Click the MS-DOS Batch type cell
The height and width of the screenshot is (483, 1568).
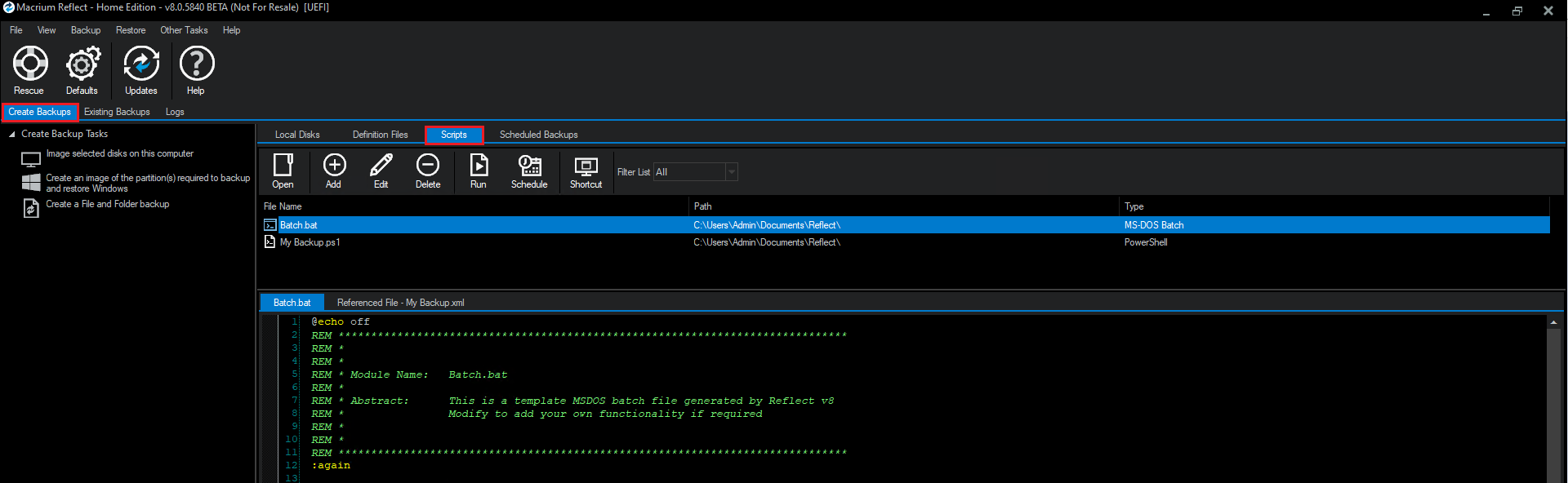[1154, 225]
